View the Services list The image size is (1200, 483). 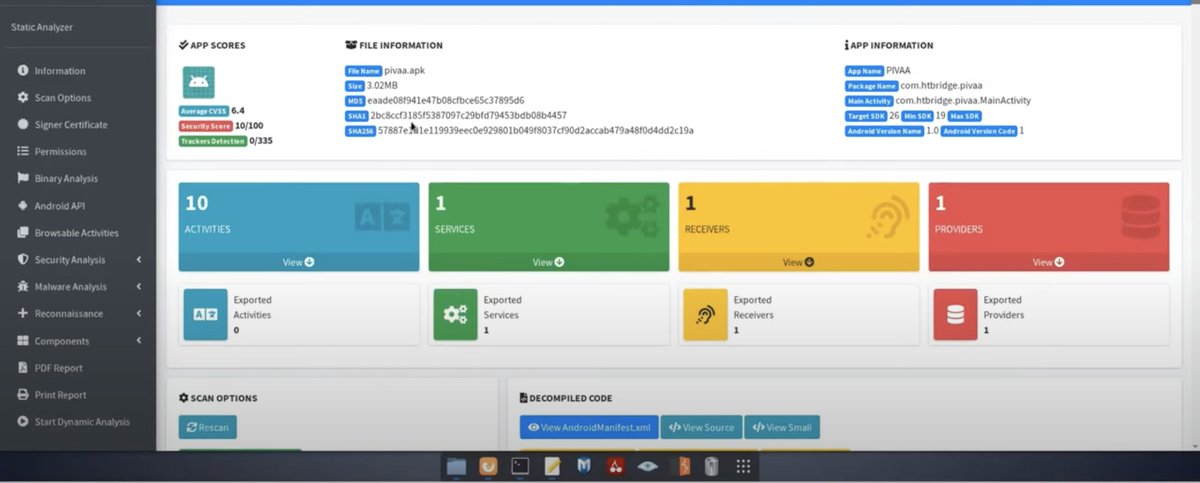(x=549, y=262)
